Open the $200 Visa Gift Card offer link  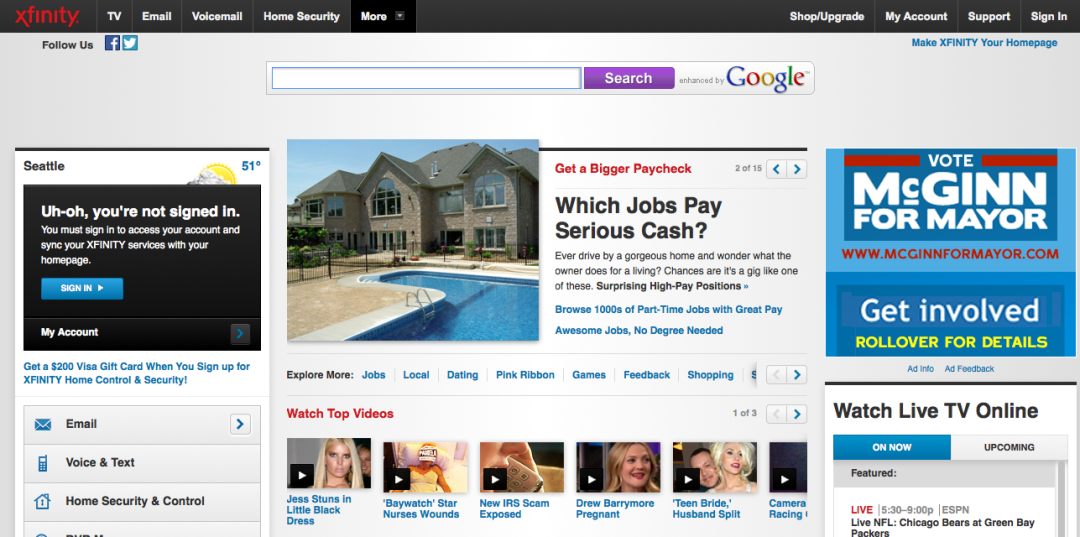[x=136, y=373]
